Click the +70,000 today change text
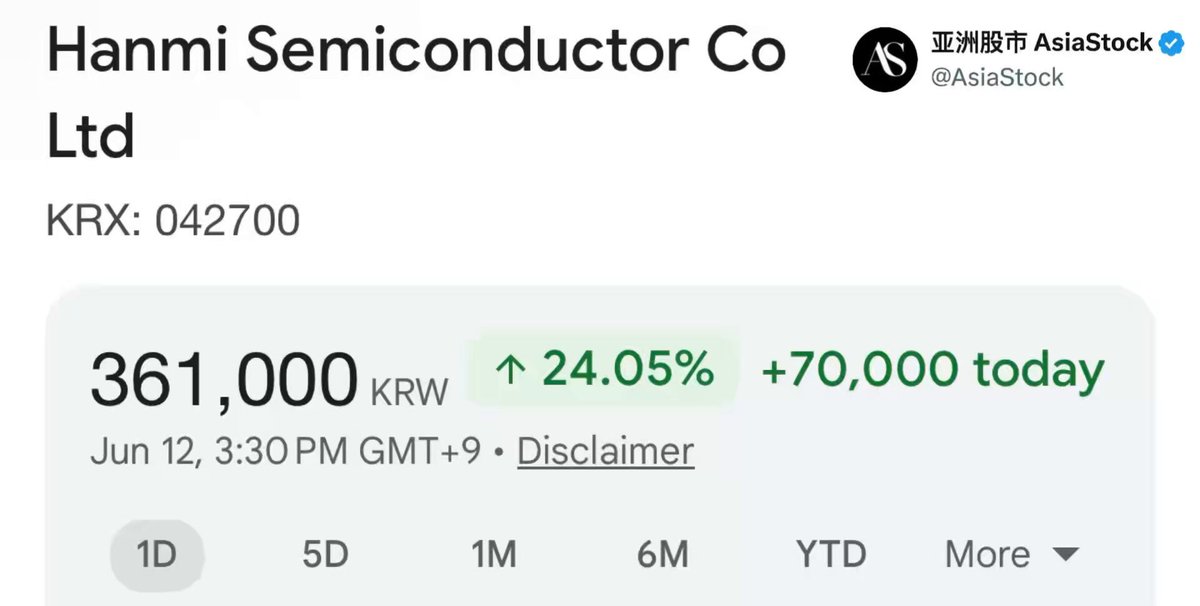Screen dimensions: 1200x606 point(933,370)
